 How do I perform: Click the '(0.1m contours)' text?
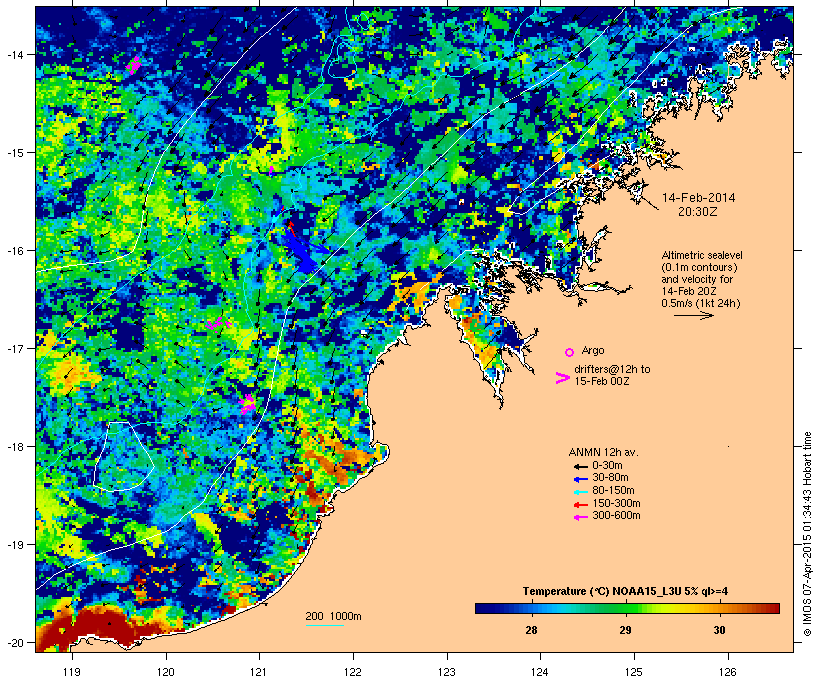pos(699,267)
